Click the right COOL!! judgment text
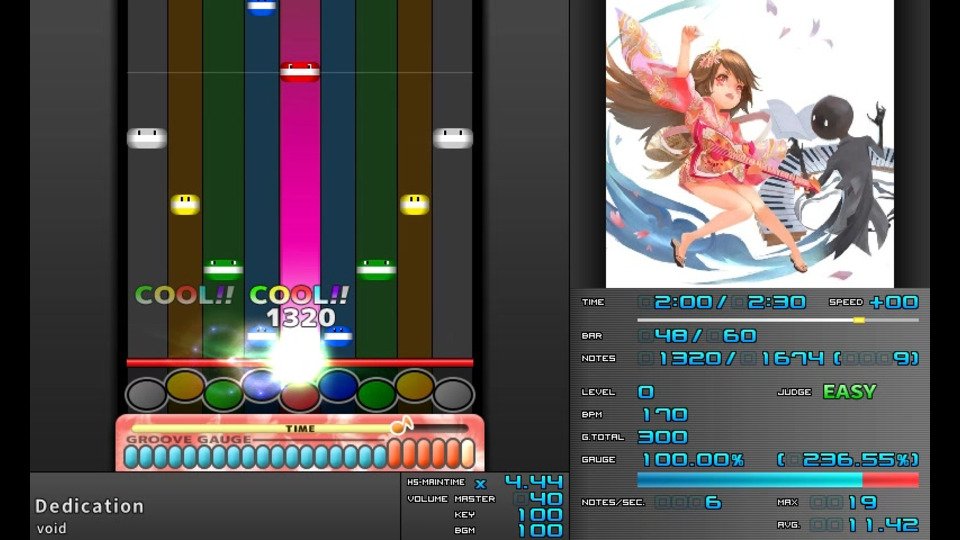This screenshot has width=960, height=540. [299, 295]
